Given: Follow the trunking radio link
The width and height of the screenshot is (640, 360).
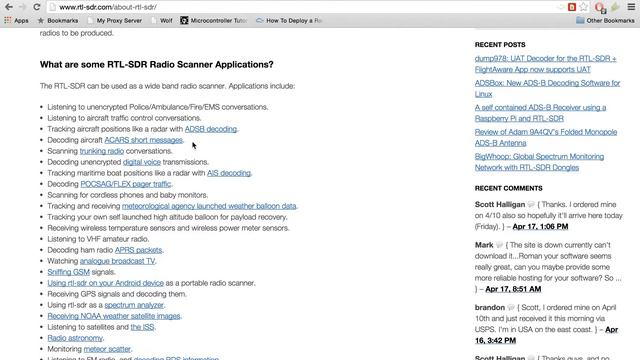Looking at the screenshot, I should pyautogui.click(x=102, y=151).
